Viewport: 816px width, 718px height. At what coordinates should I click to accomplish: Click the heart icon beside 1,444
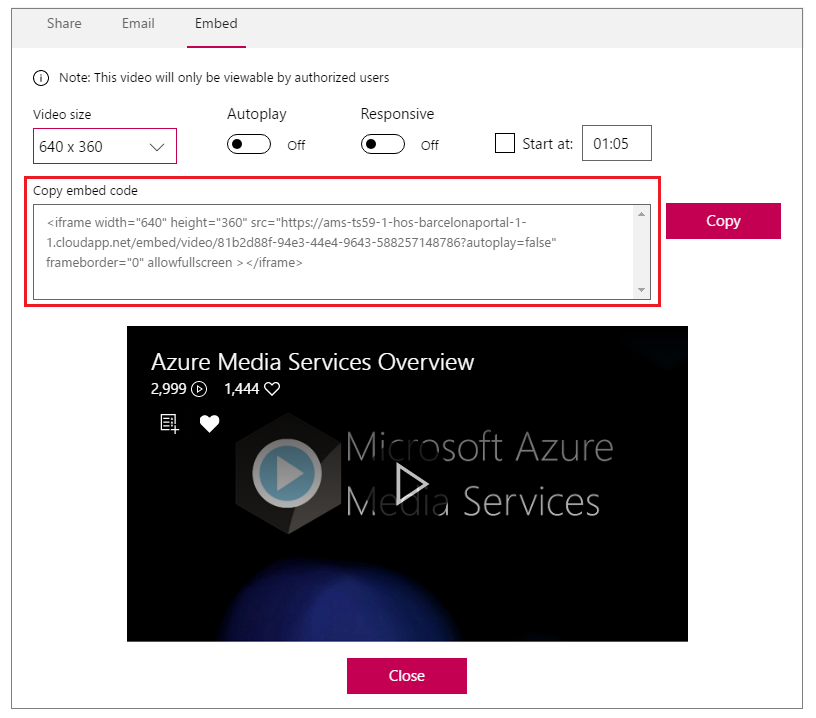click(271, 388)
